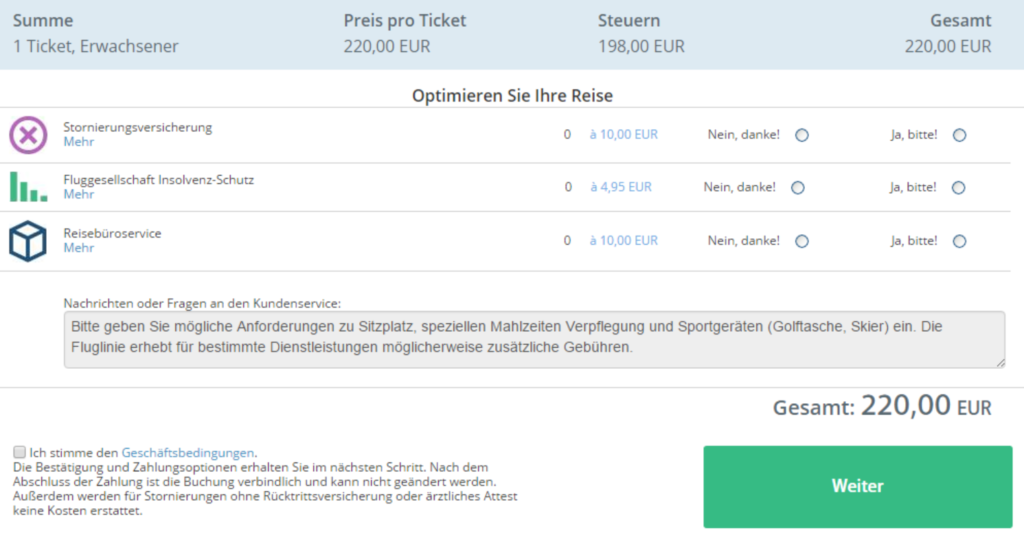The image size is (1024, 533).
Task: Decline Fluggesellschaft Insolvenz-Schutz option
Action: coord(798,187)
